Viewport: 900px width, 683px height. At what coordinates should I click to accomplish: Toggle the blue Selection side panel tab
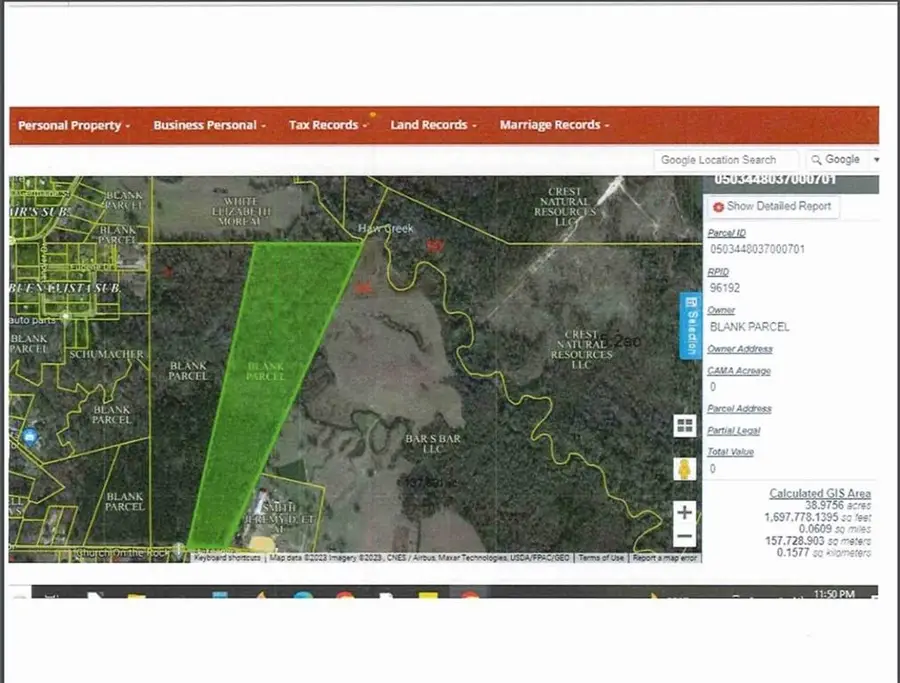(689, 325)
